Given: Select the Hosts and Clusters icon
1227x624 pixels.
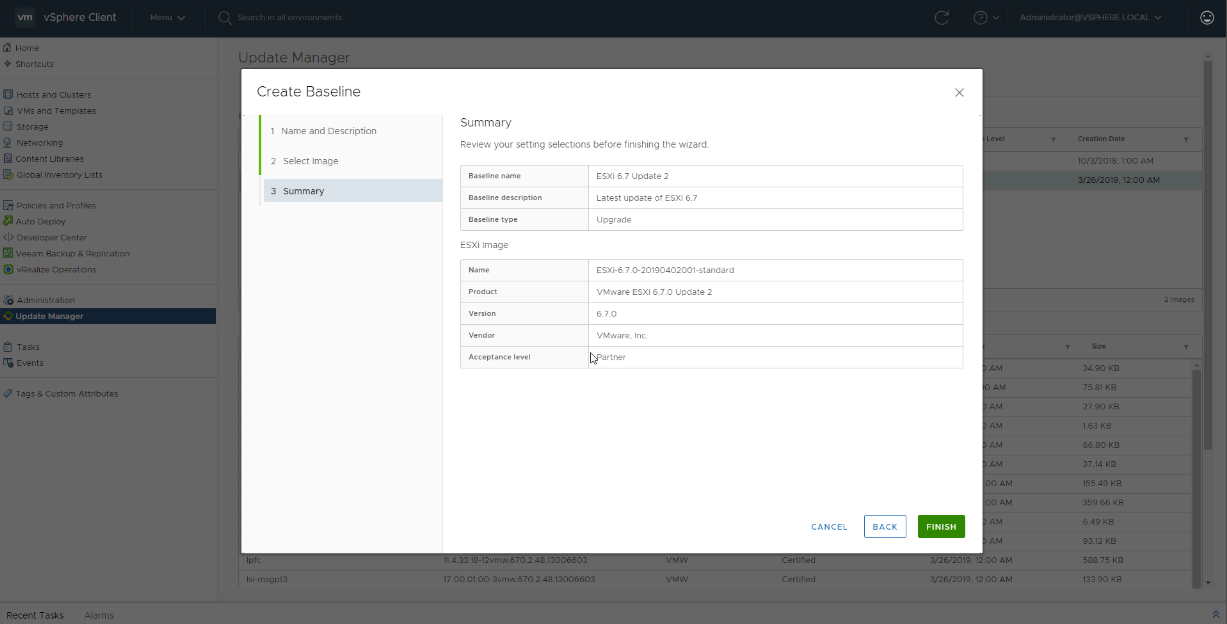Looking at the screenshot, I should tap(7, 95).
